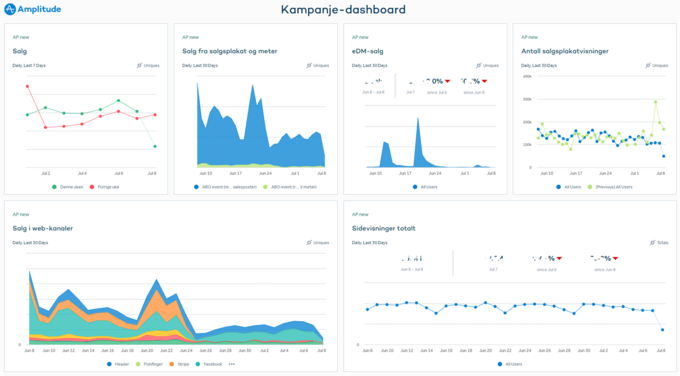Toggle the Denne uken legend series

[68, 187]
